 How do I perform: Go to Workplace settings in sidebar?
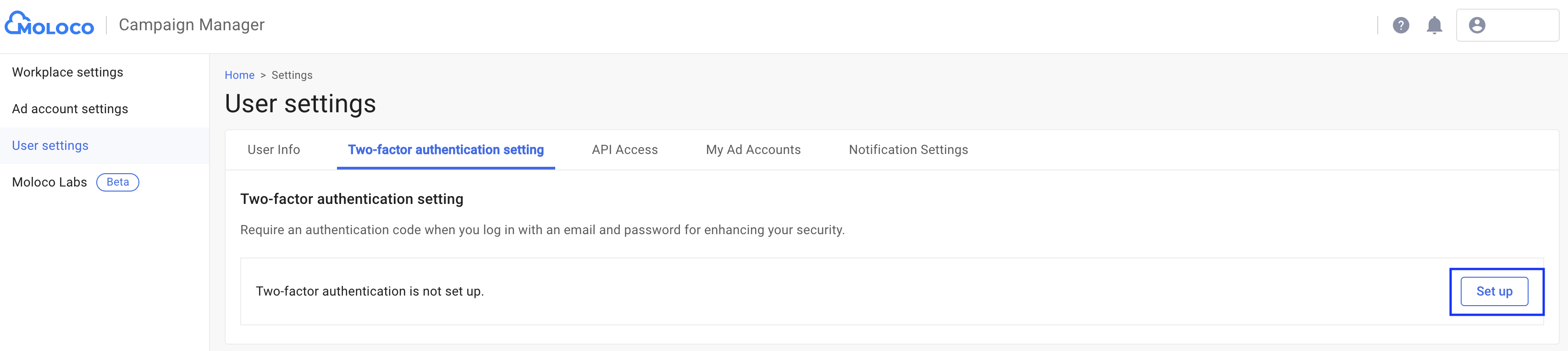point(67,72)
